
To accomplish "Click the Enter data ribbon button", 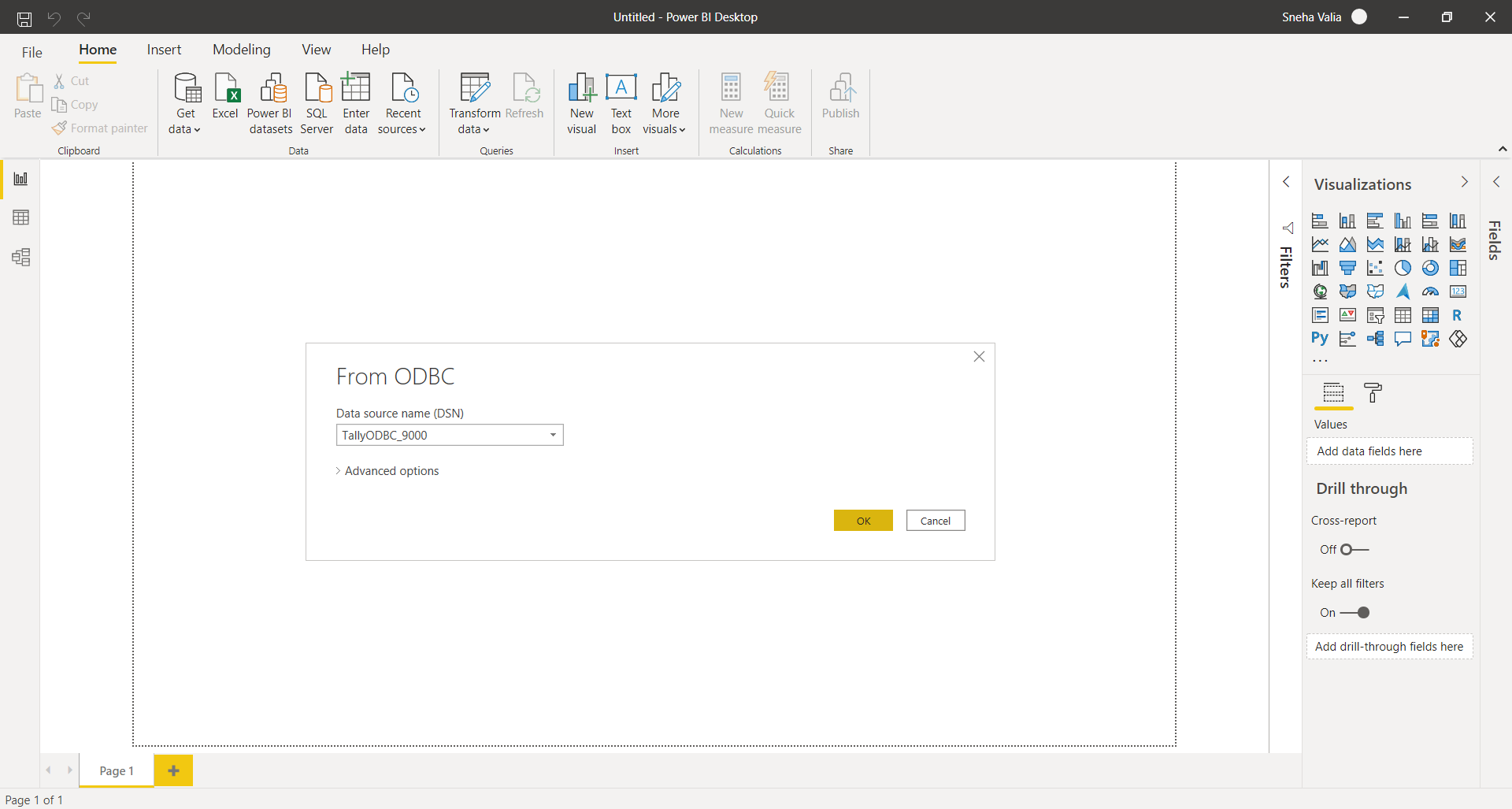I will 356,103.
